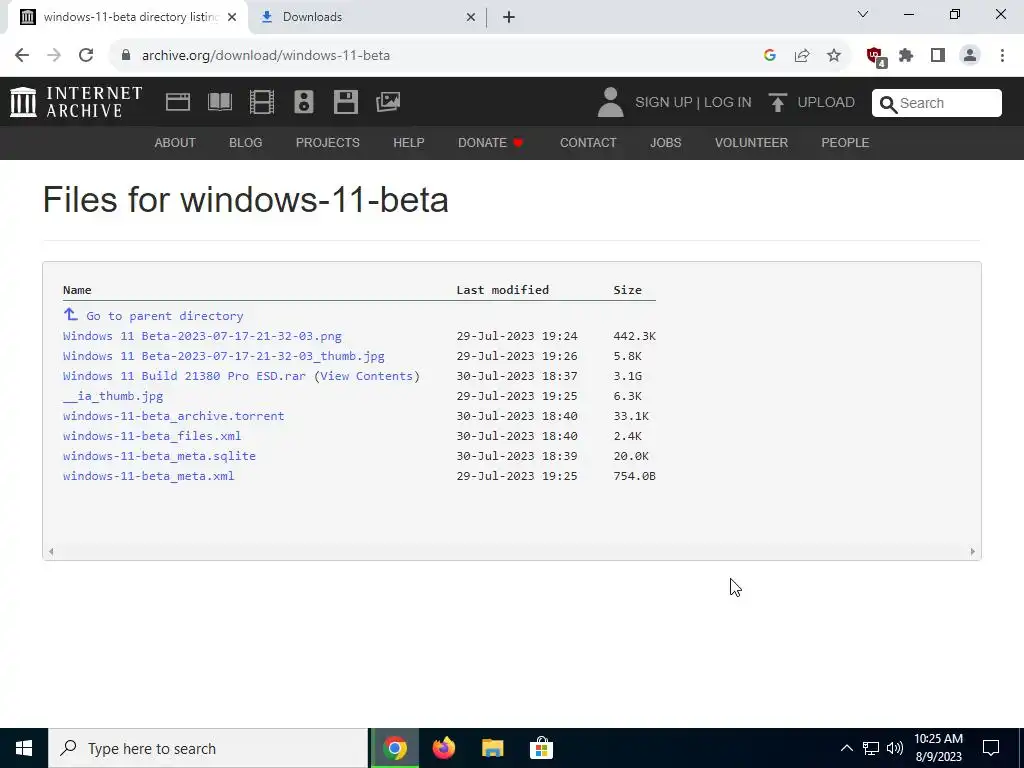This screenshot has width=1024, height=768.
Task: Open Chrome three-dot menu
Action: (x=1002, y=55)
